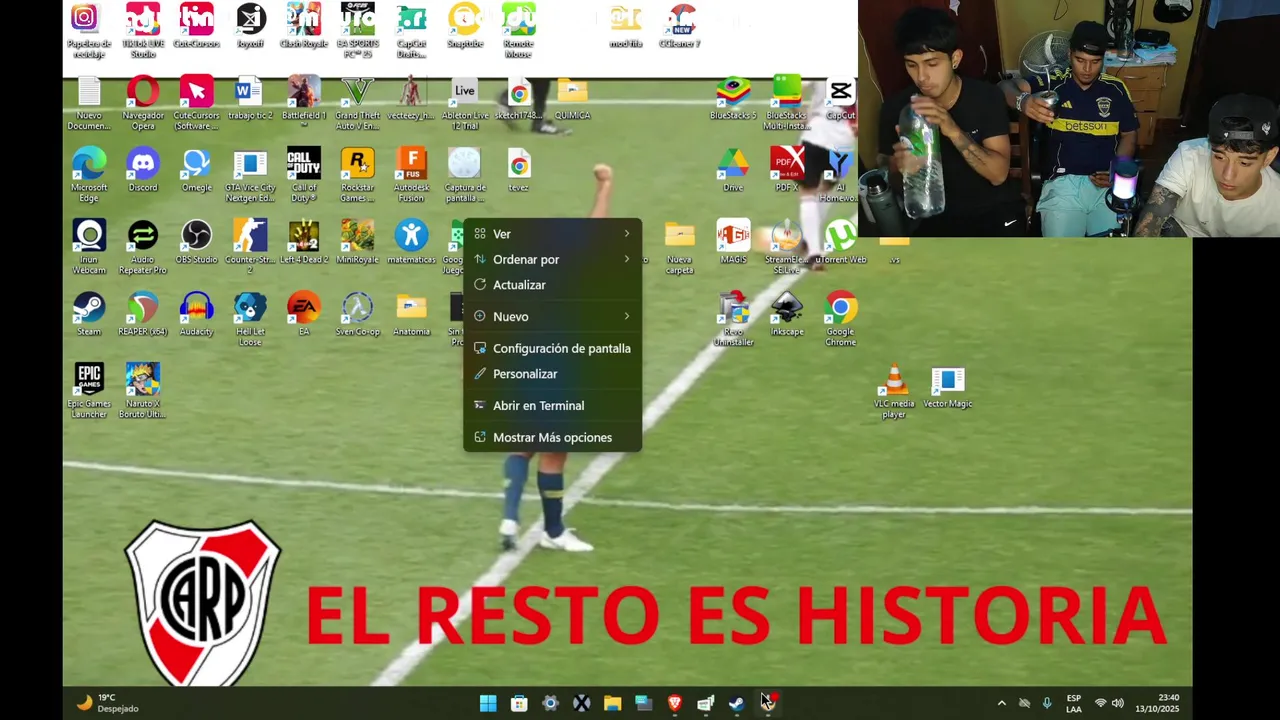This screenshot has height=720, width=1280.
Task: Select the Discord desktop shortcut
Action: pos(143,171)
